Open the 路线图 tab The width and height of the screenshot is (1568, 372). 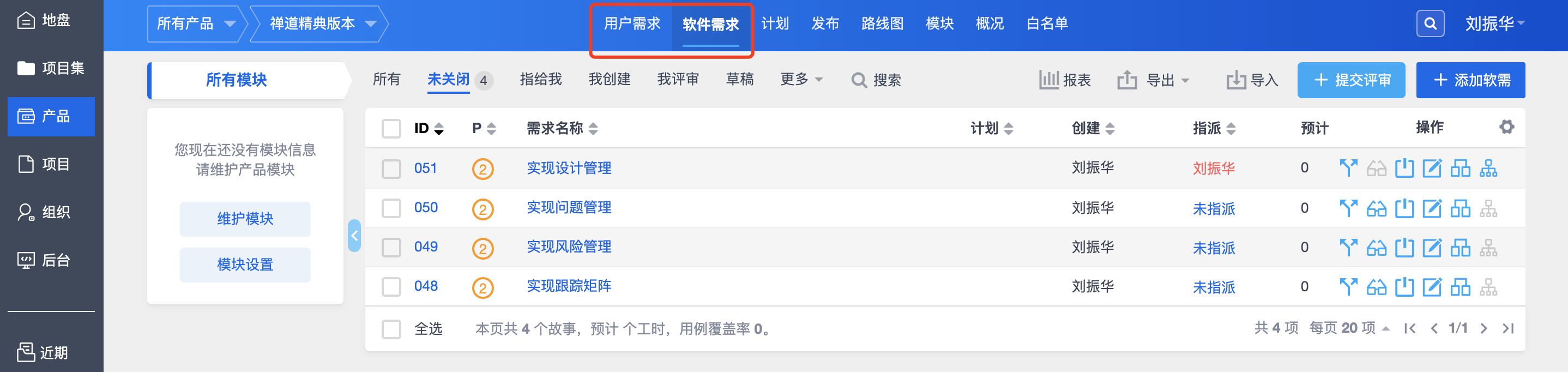(882, 24)
